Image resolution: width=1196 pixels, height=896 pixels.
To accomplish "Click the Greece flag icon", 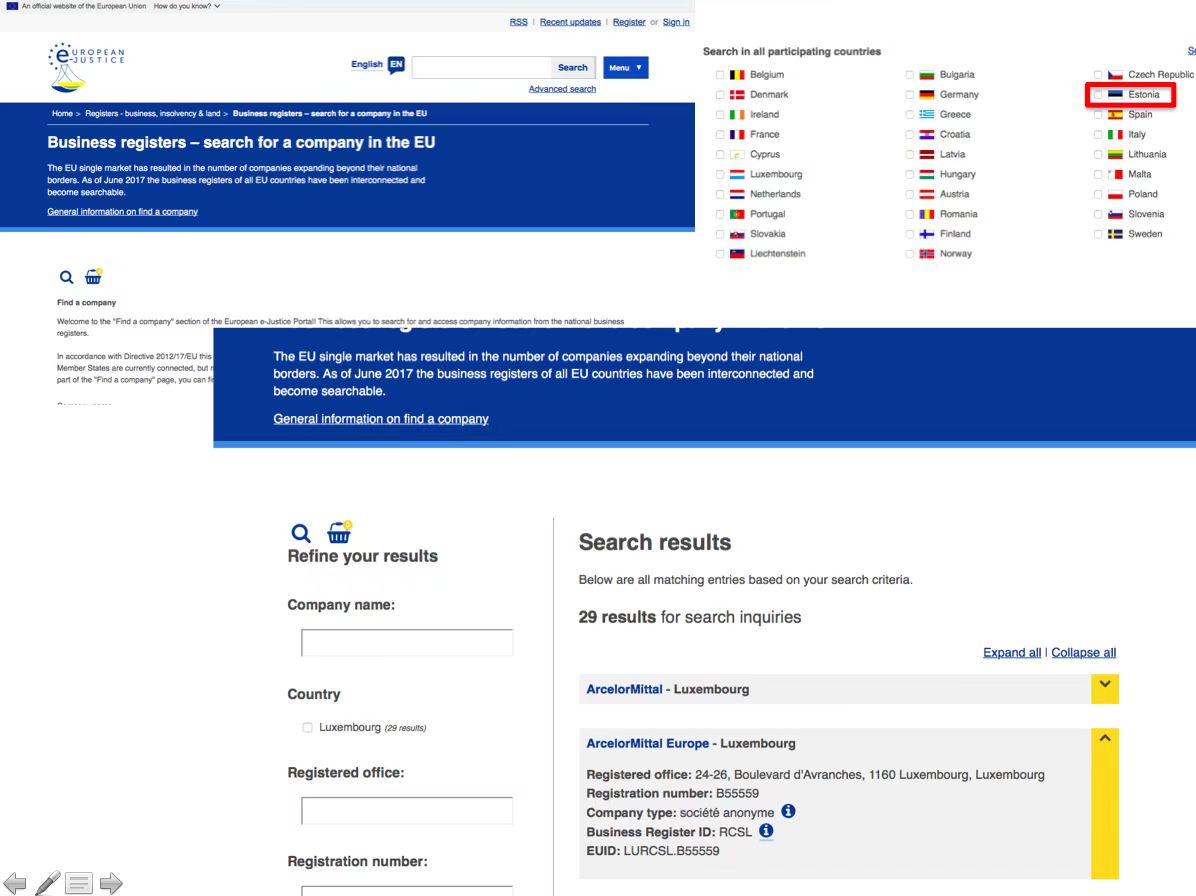I will click(927, 114).
